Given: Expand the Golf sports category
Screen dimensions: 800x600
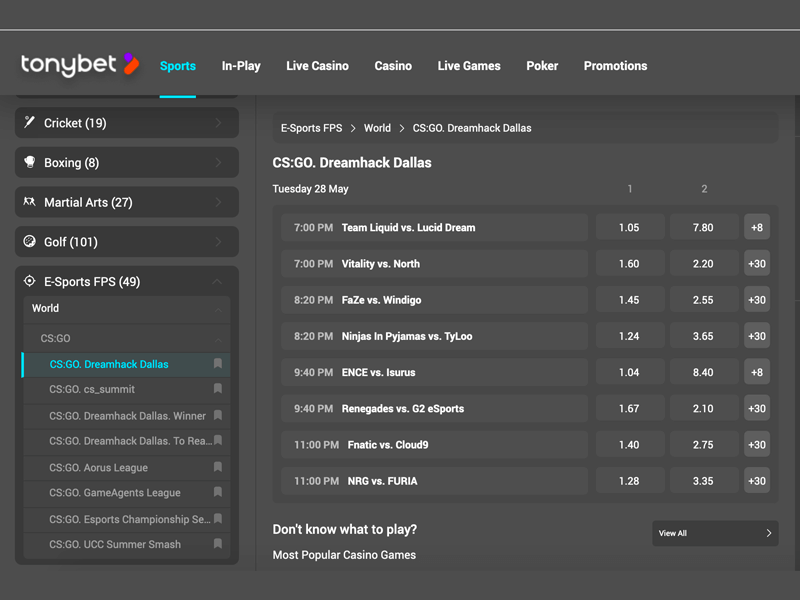Looking at the screenshot, I should click(x=218, y=242).
